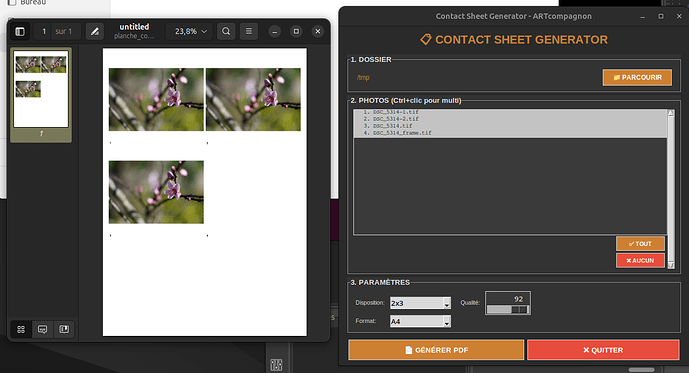This screenshot has height=373, width=689.
Task: Click second-row flower image on the PDF page
Action: [x=156, y=192]
